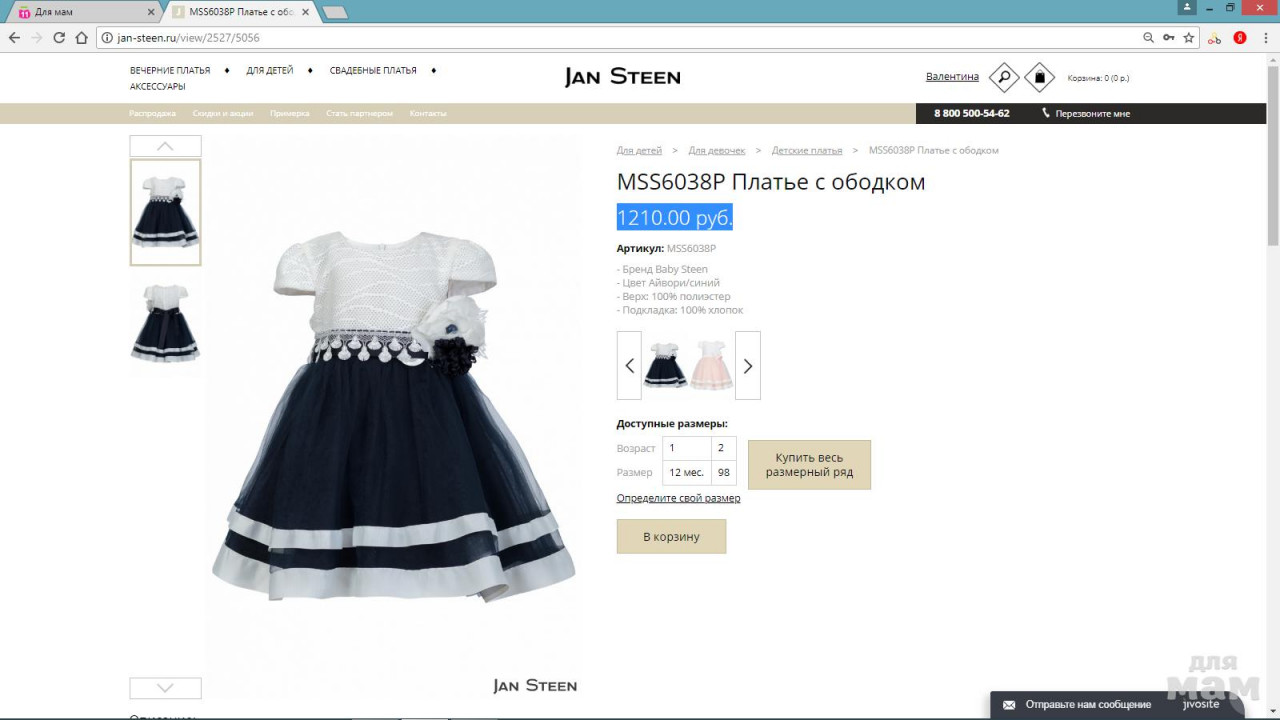
Task: Switch to the Для мам browser tab
Action: [80, 12]
